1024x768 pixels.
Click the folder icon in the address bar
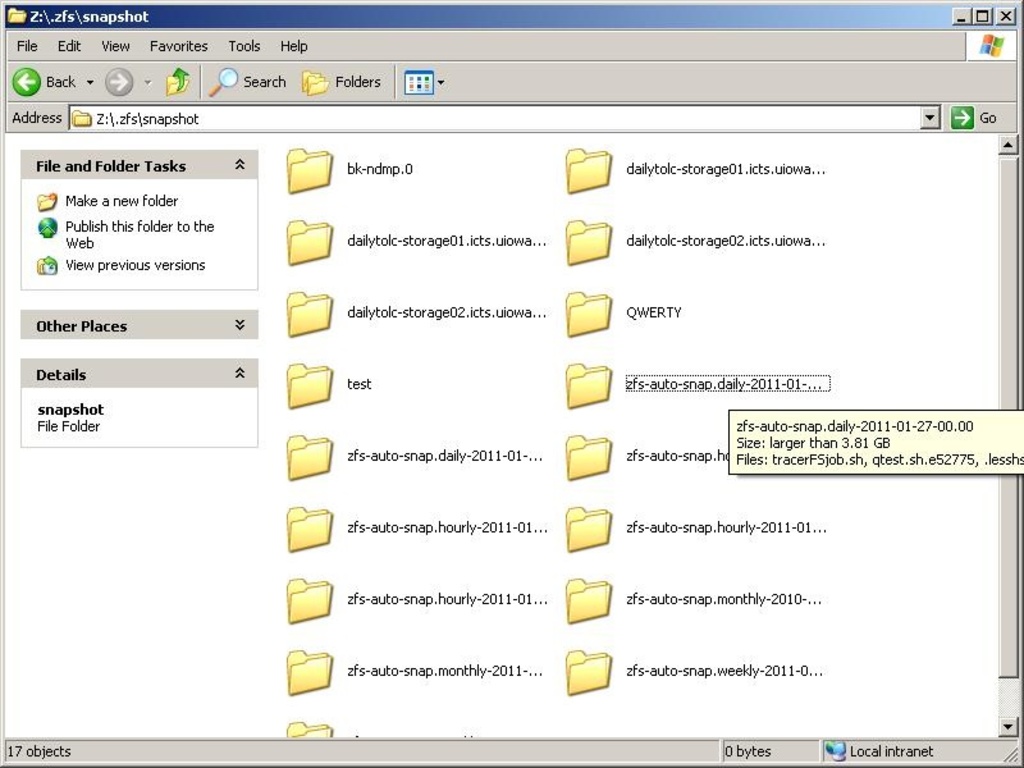[81, 117]
